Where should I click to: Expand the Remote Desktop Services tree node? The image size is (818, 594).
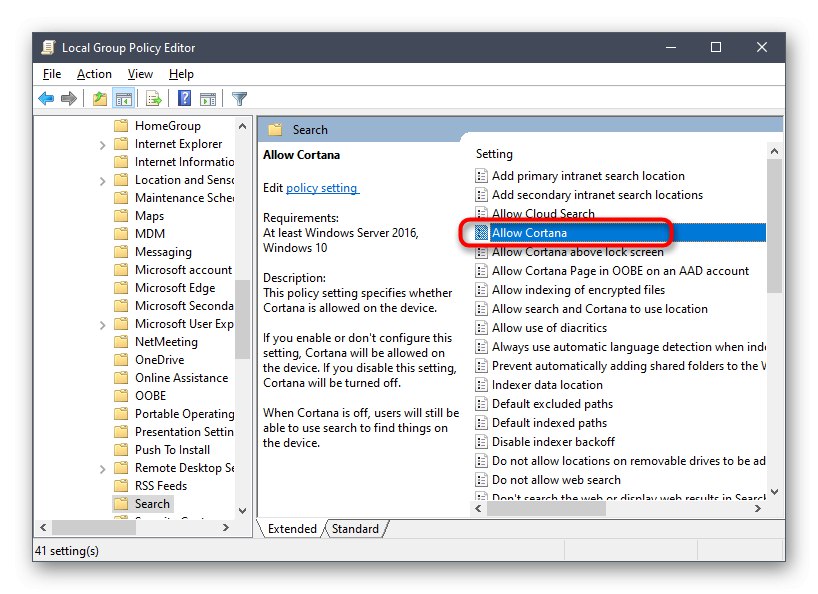click(102, 469)
